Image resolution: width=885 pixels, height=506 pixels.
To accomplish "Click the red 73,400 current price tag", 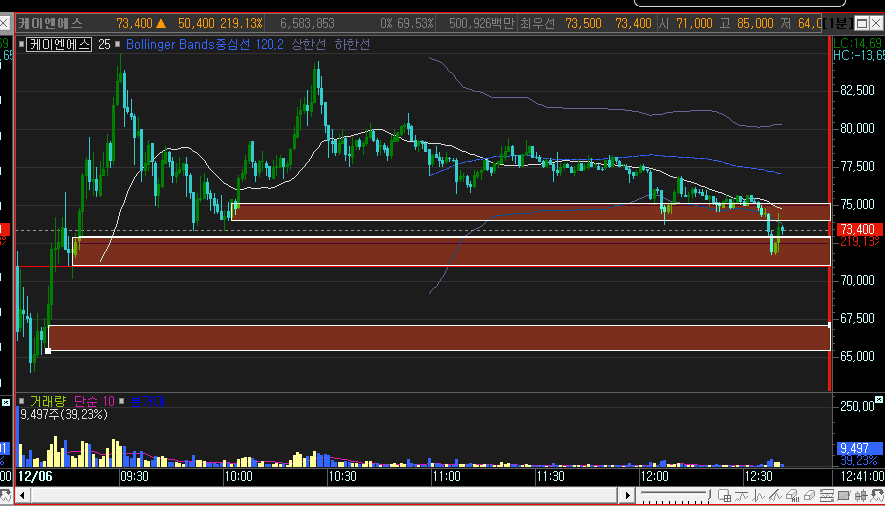I will pyautogui.click(x=858, y=229).
